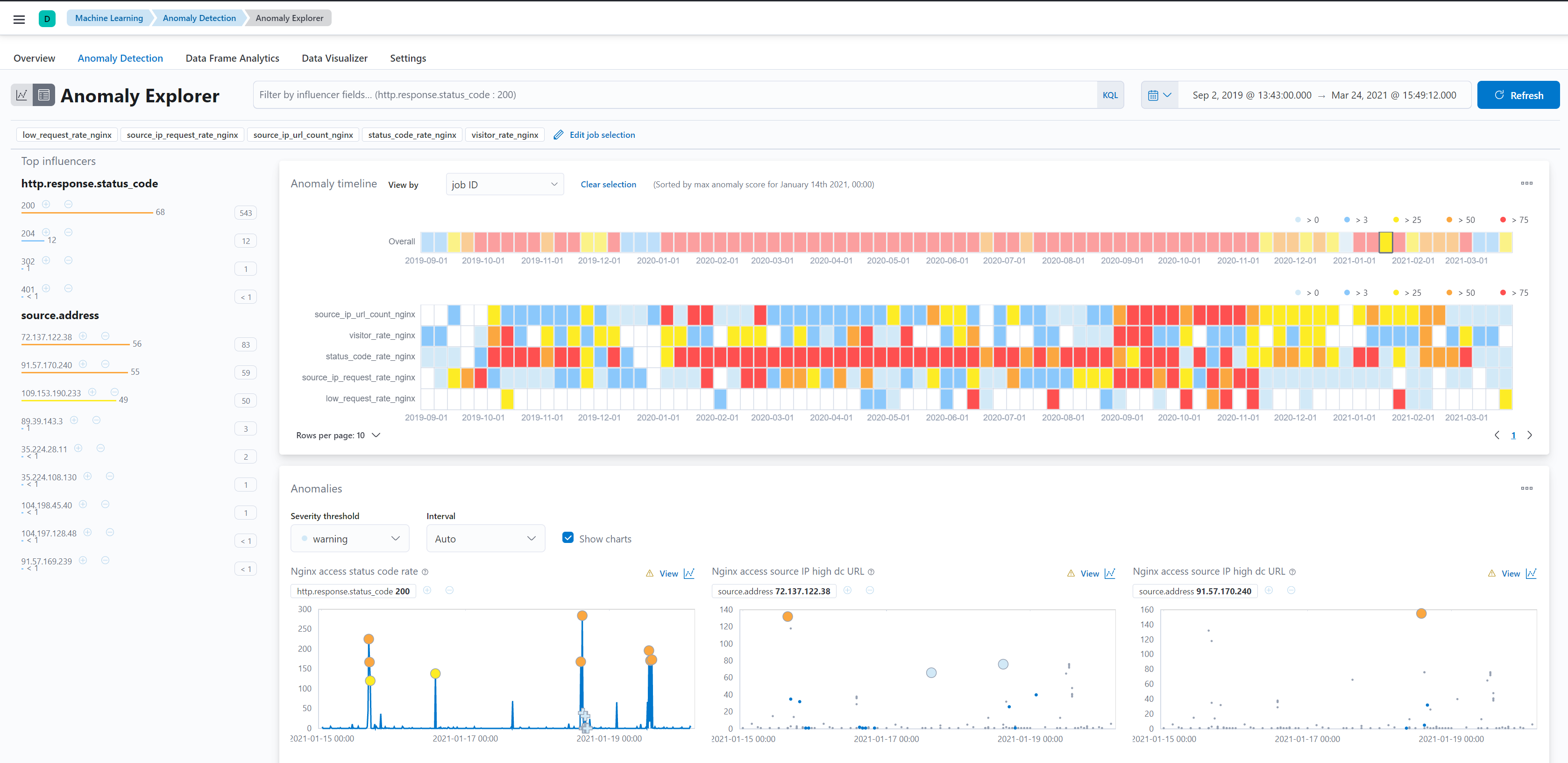Image resolution: width=1568 pixels, height=763 pixels.
Task: Remove filter for source address 72.137.122.38
Action: [x=105, y=336]
